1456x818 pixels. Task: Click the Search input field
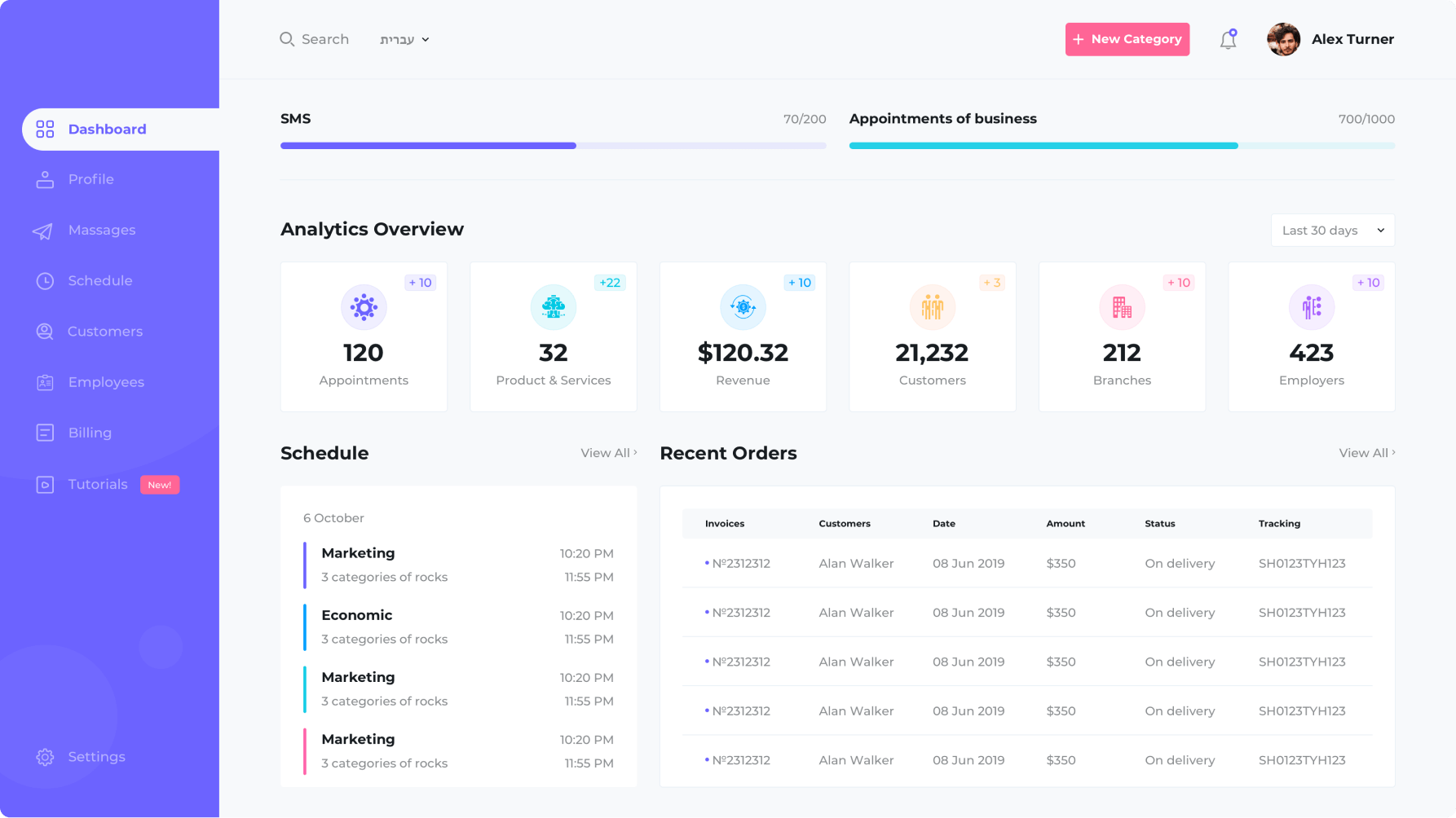314,39
